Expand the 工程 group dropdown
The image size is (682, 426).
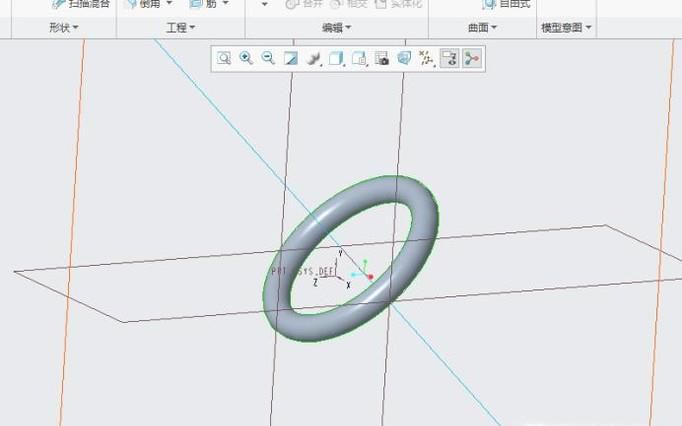(181, 28)
